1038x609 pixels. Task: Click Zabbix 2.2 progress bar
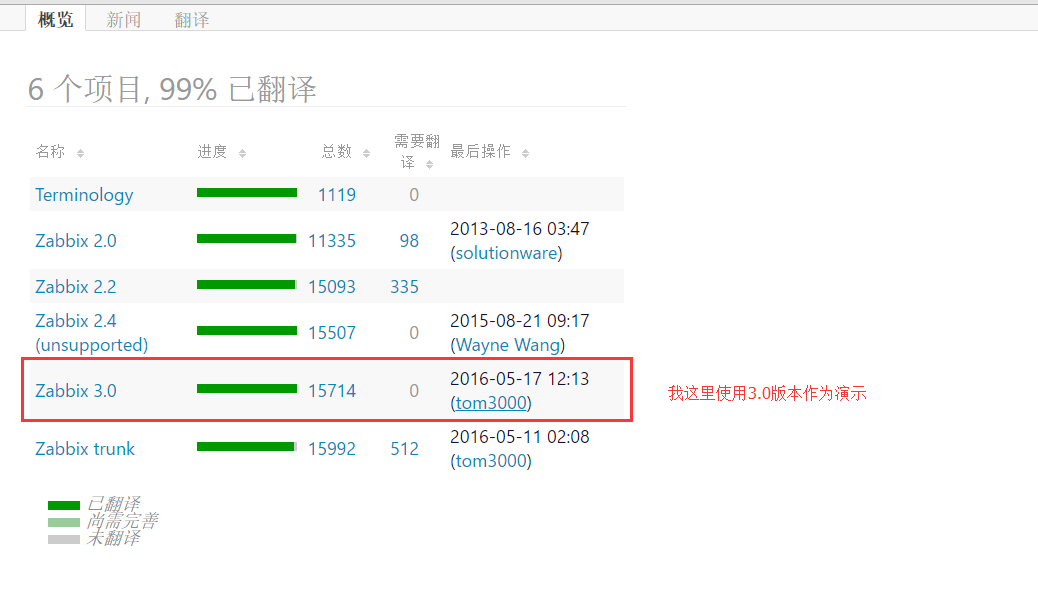pyautogui.click(x=247, y=285)
